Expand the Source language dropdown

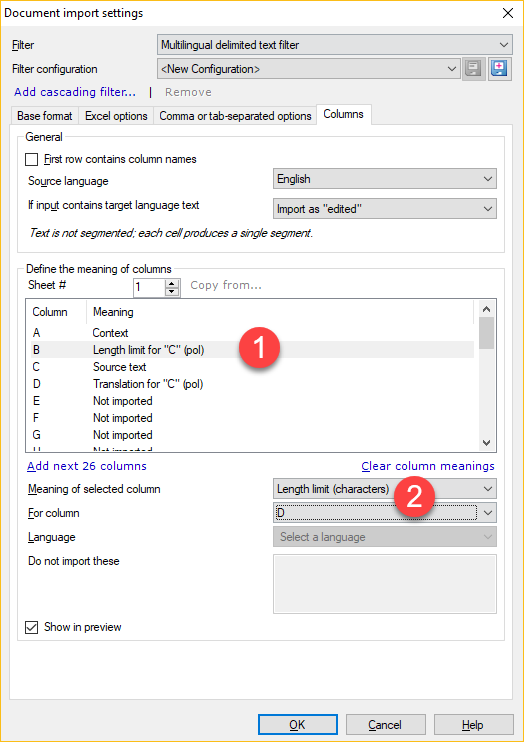(385, 179)
